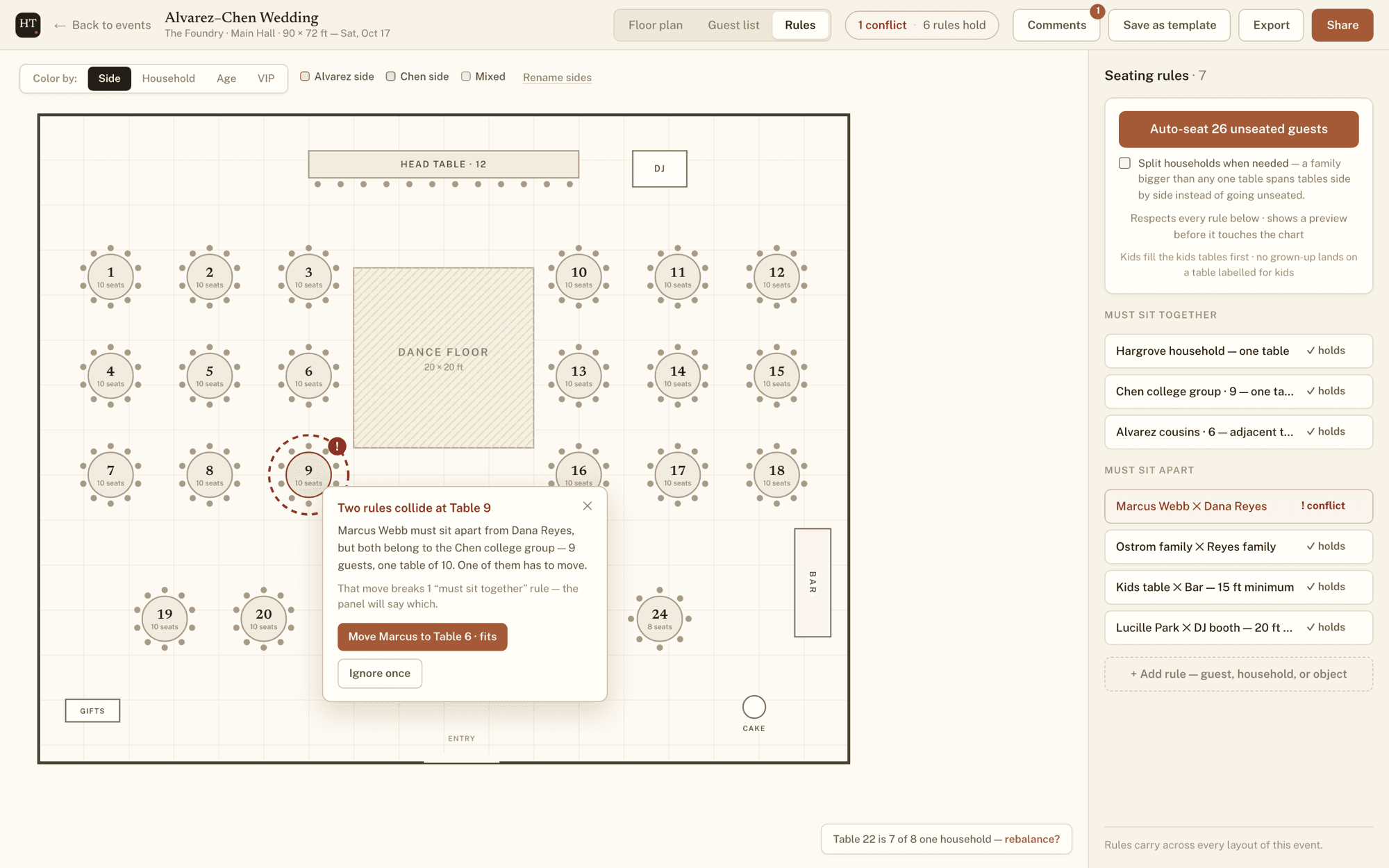Color by Household
This screenshot has width=1389, height=868.
tap(168, 78)
